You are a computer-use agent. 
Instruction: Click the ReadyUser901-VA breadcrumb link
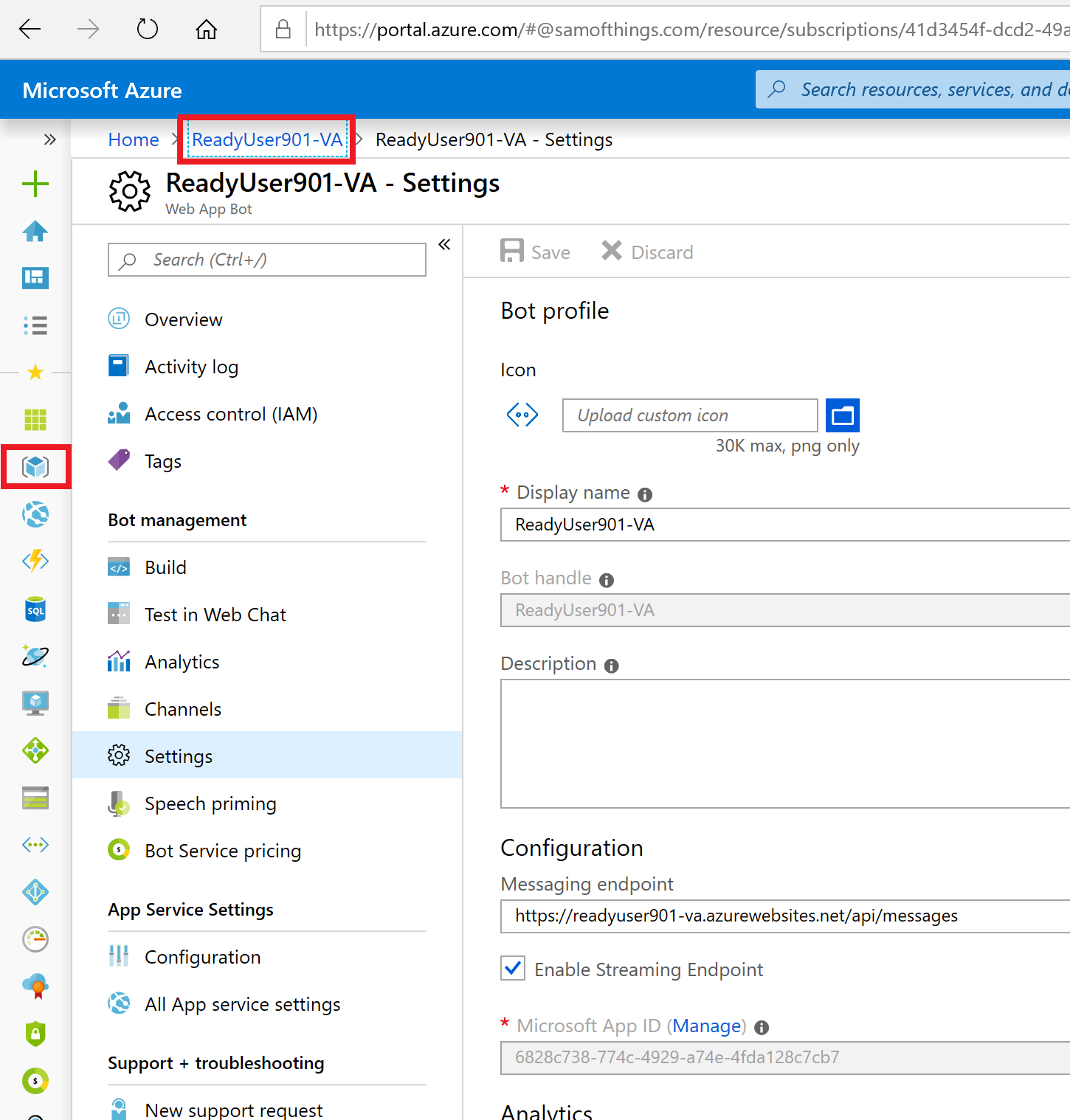pos(267,139)
